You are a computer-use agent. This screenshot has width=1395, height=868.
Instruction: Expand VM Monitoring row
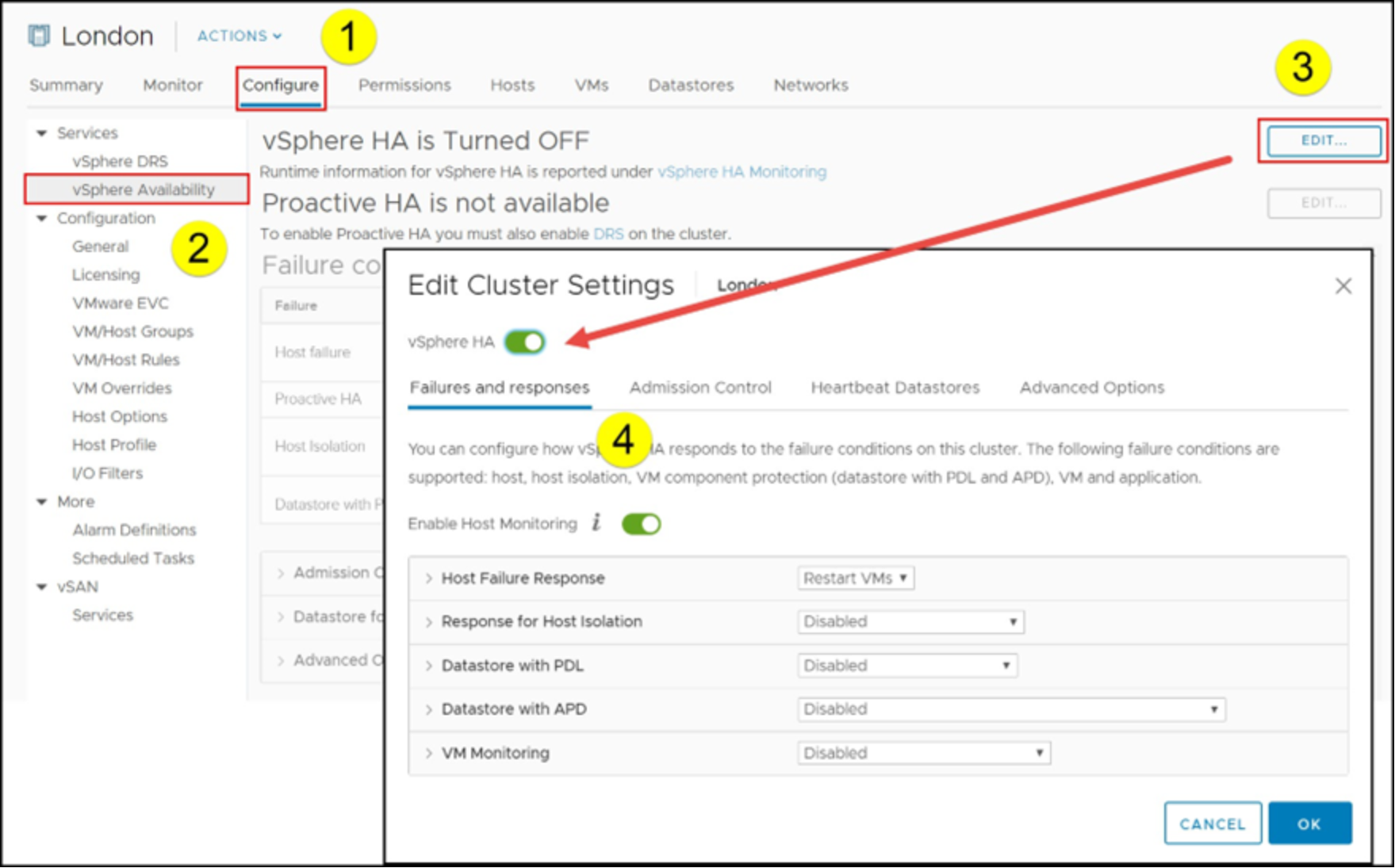(x=428, y=752)
